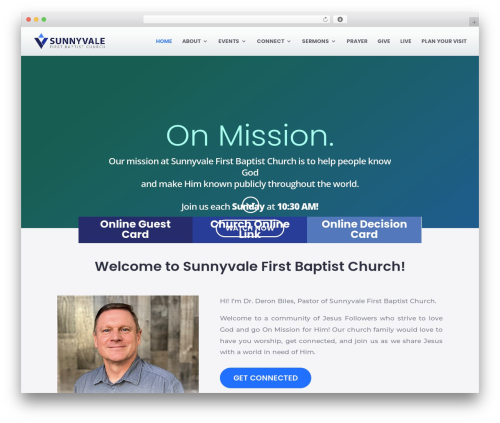Navigate to the Prayer page
Viewport: 500px width, 423px height.
(x=357, y=41)
